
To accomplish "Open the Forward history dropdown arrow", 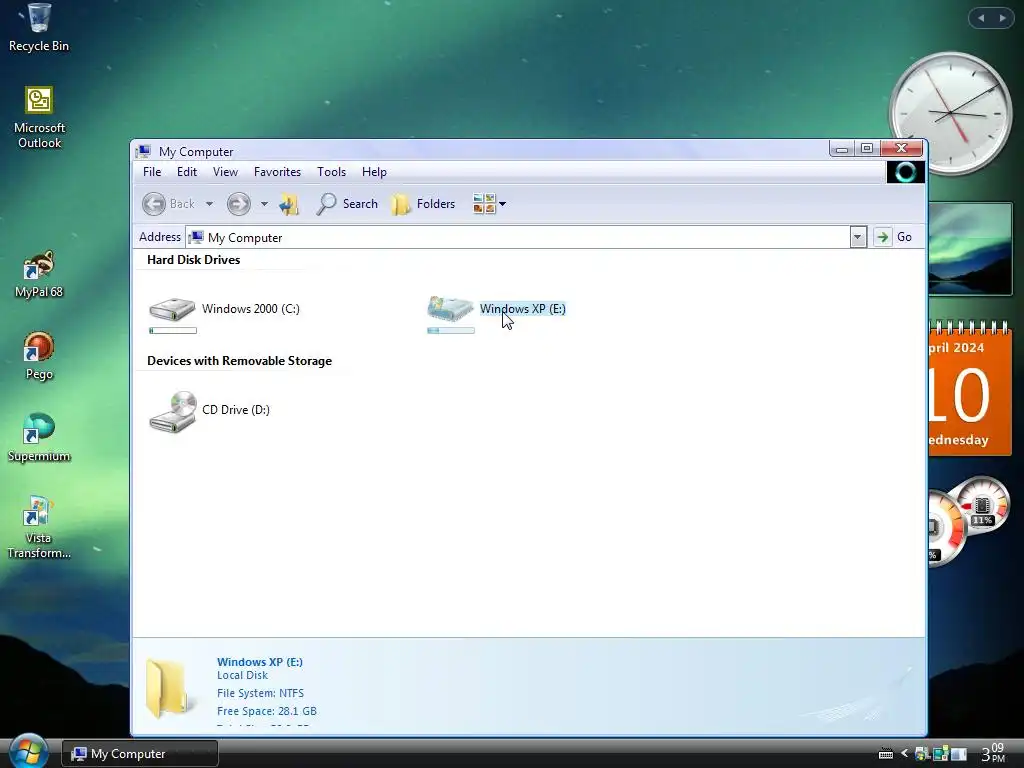I will click(x=264, y=204).
